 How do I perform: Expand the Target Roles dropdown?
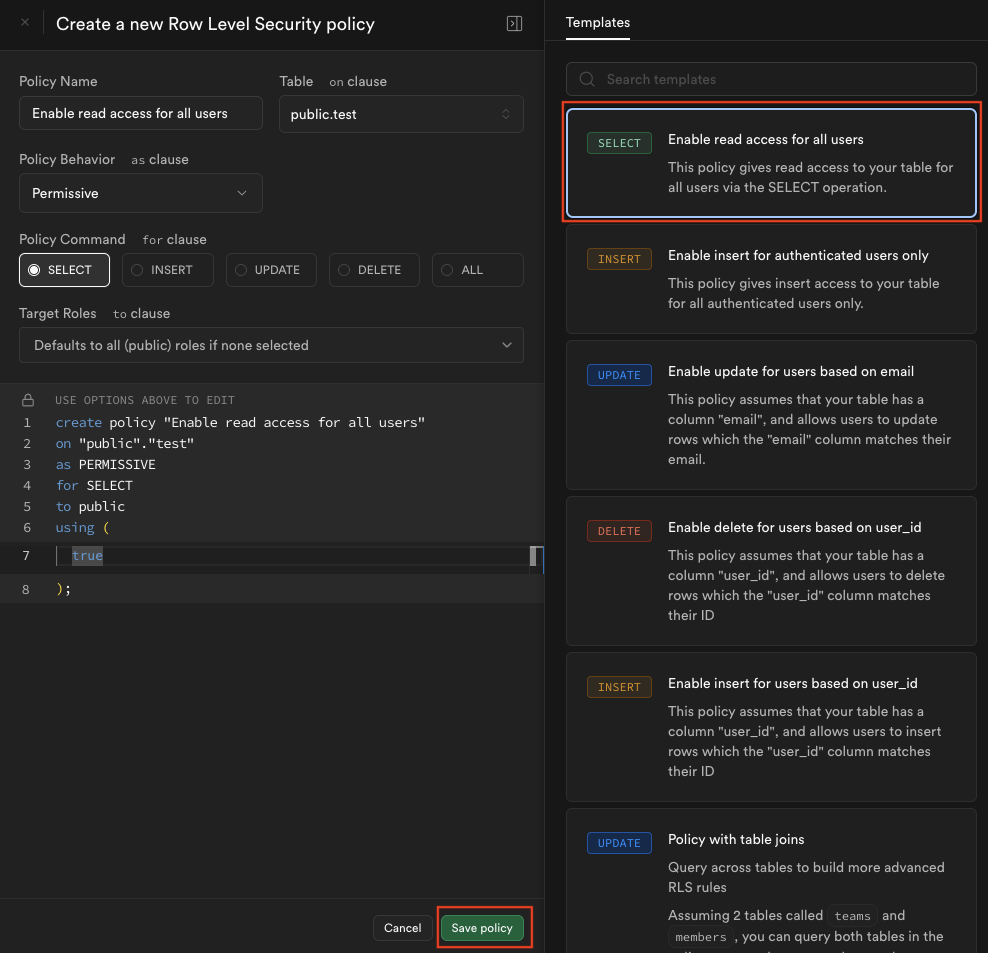(x=271, y=345)
